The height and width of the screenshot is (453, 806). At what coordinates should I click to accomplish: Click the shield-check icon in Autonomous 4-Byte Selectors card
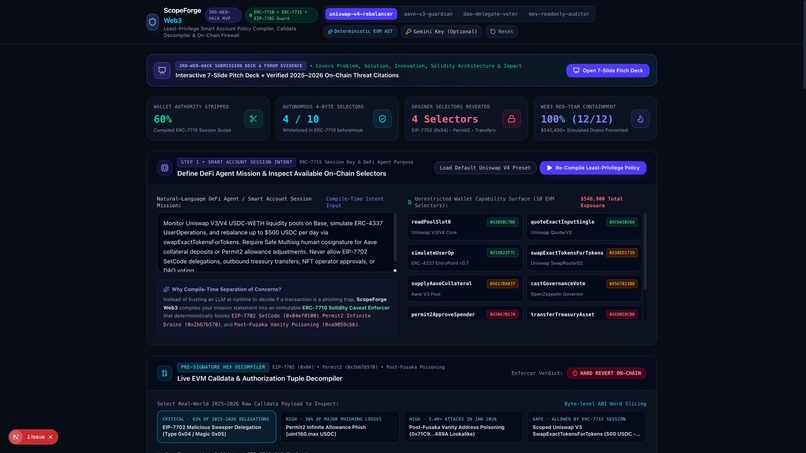coord(382,119)
